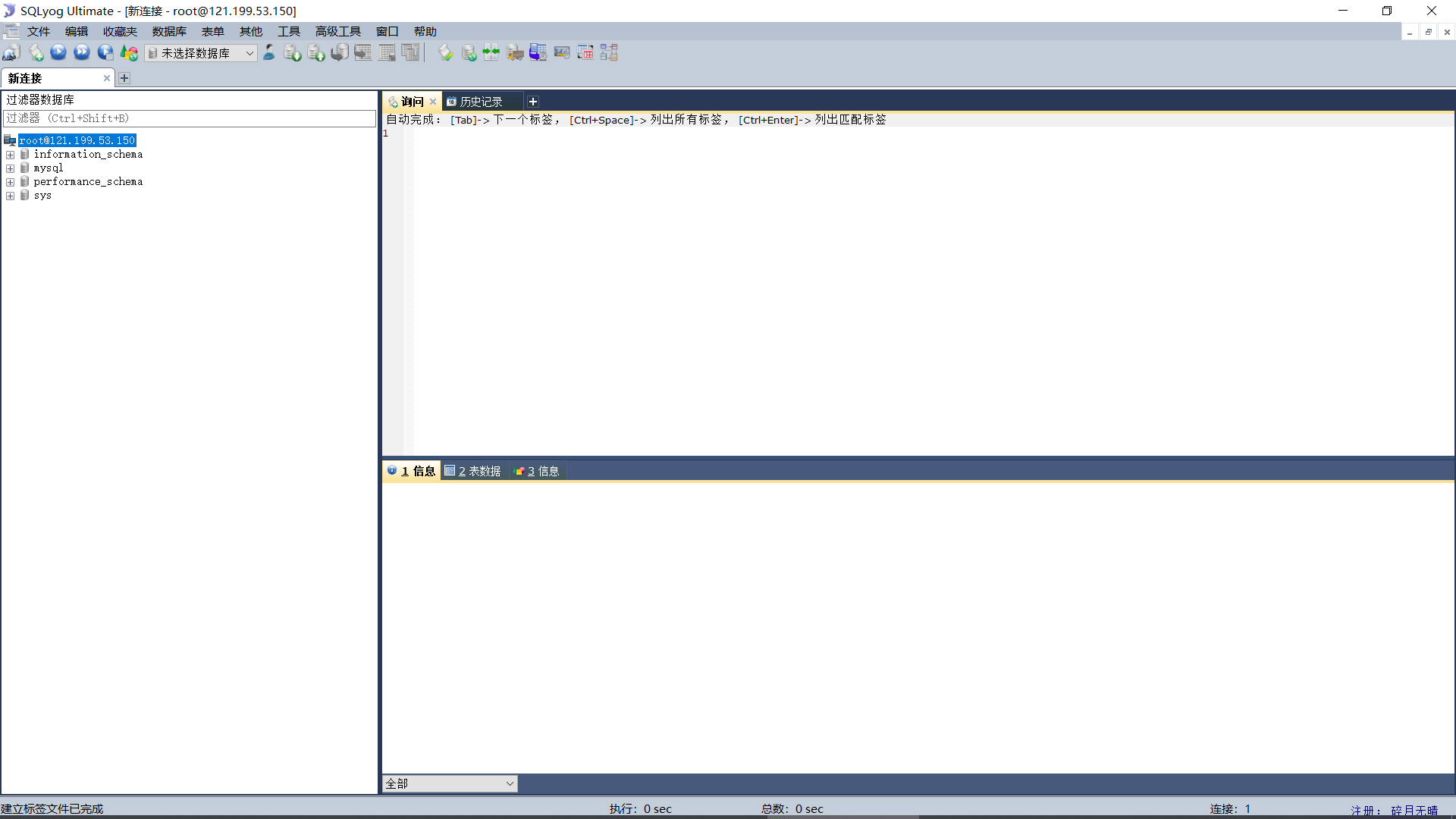Click the scheduled backup clock icon
This screenshot has width=1456, height=819.
tap(538, 52)
